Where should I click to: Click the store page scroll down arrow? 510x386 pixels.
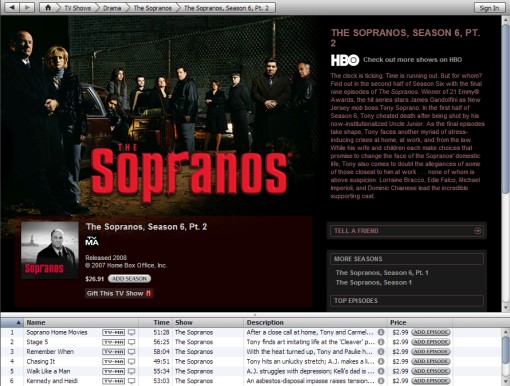pos(506,308)
